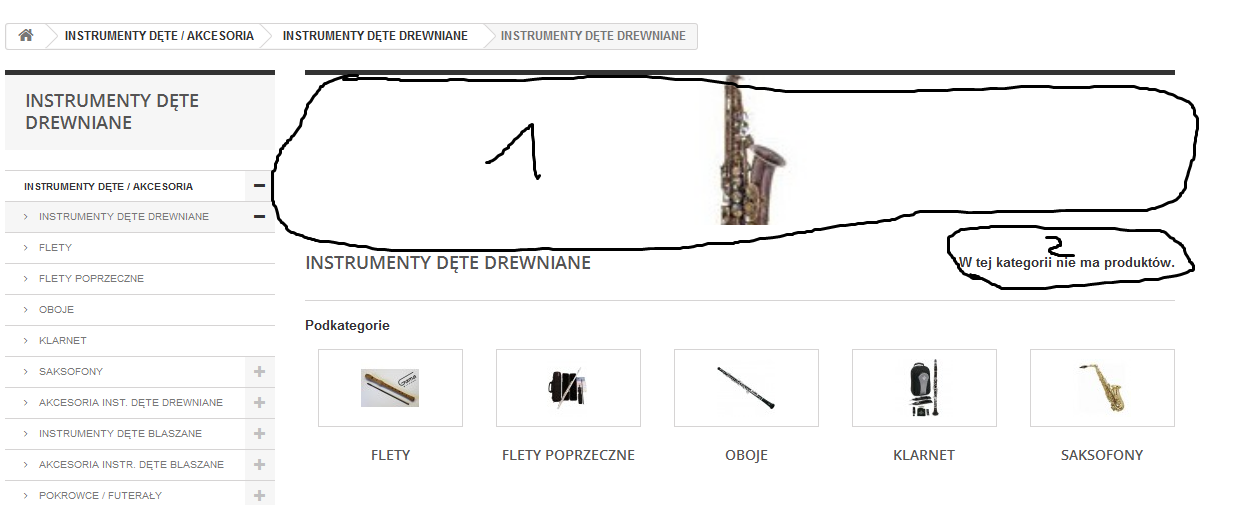Expand Akcesoria Instr. Dęte Blaszane plus
1249x505 pixels.
point(259,465)
